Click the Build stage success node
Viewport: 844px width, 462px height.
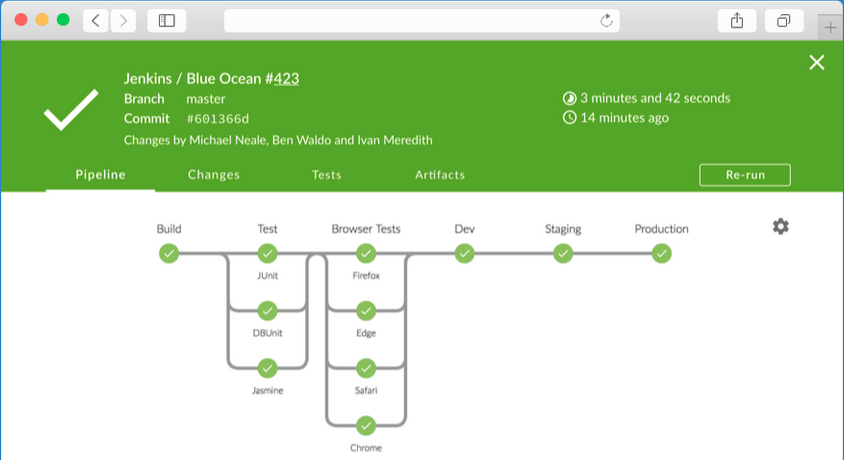(x=169, y=253)
